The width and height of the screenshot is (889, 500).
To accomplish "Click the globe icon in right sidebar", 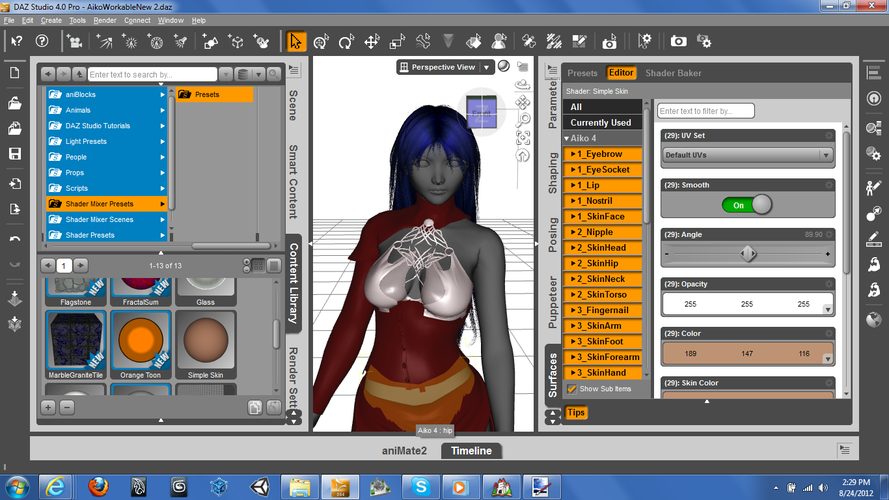I will pyautogui.click(x=874, y=319).
